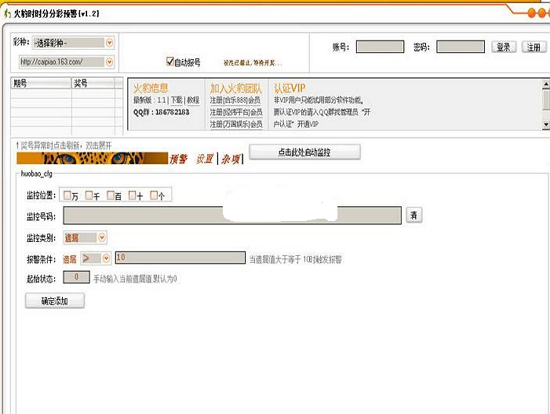Click the small button right of 监控号码 field
This screenshot has height=414, width=550.
pyautogui.click(x=414, y=215)
